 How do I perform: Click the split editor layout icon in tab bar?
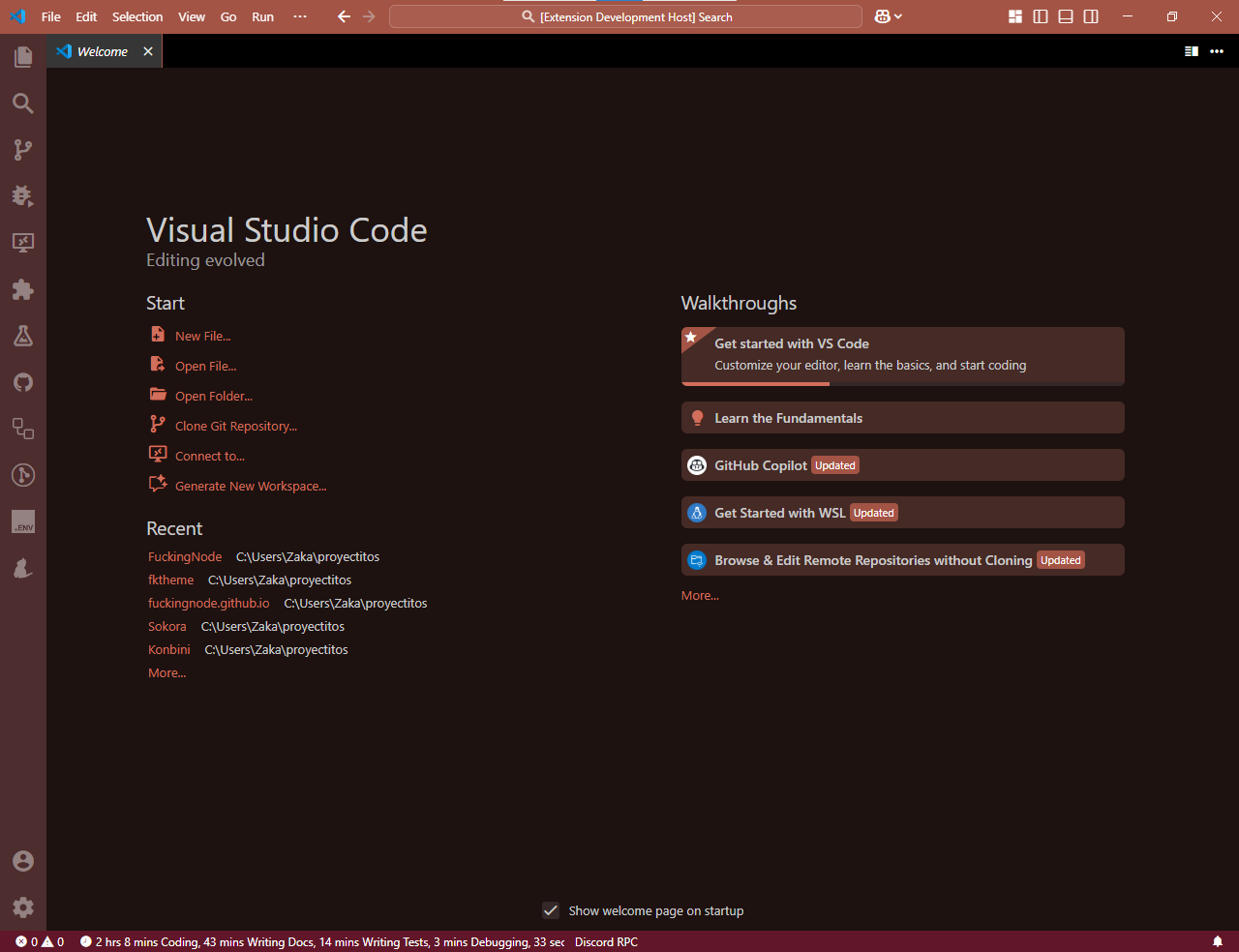[1192, 51]
